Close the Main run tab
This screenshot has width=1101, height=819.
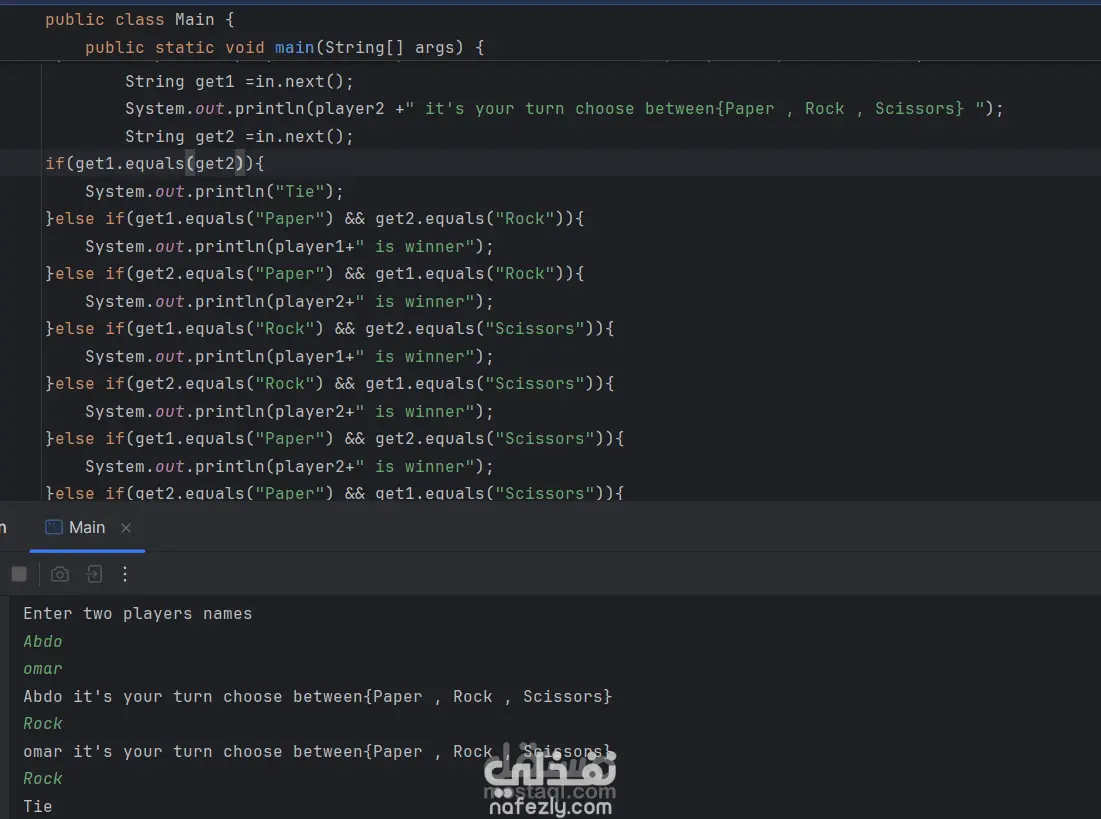[126, 528]
